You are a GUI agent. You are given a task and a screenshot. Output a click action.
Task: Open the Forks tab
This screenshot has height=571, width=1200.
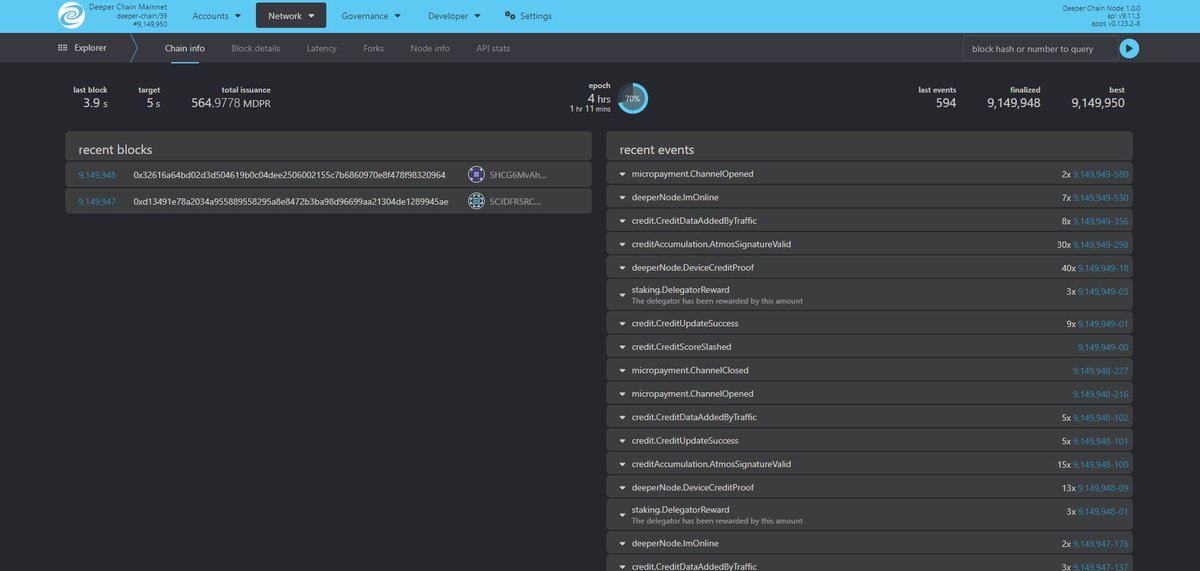point(374,48)
